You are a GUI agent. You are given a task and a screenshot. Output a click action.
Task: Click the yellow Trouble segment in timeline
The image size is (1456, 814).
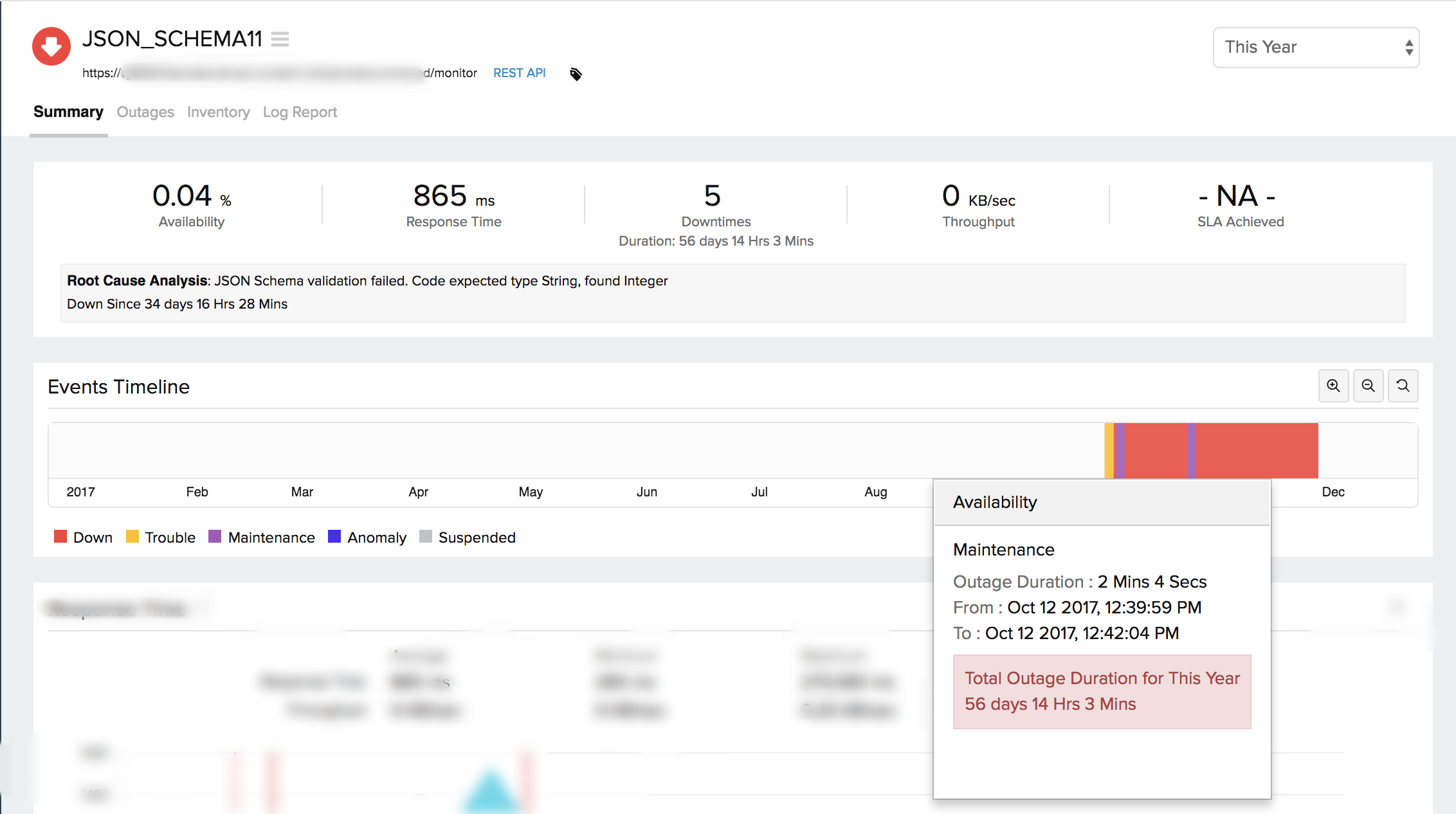click(x=1109, y=450)
